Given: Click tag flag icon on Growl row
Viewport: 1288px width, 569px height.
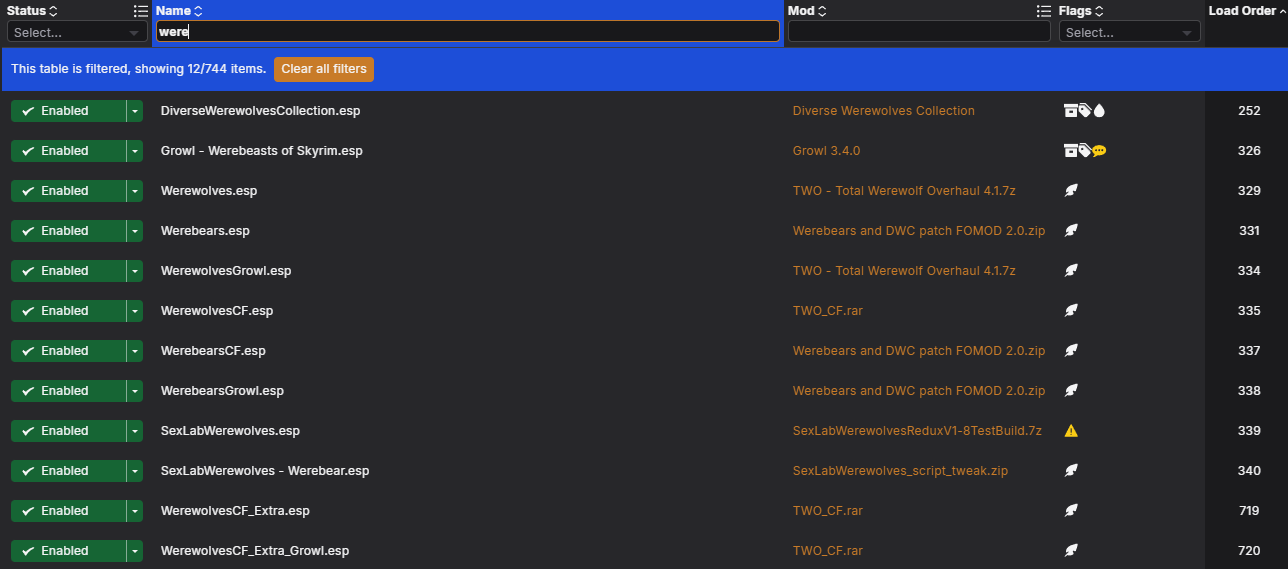Looking at the screenshot, I should click(x=1085, y=151).
